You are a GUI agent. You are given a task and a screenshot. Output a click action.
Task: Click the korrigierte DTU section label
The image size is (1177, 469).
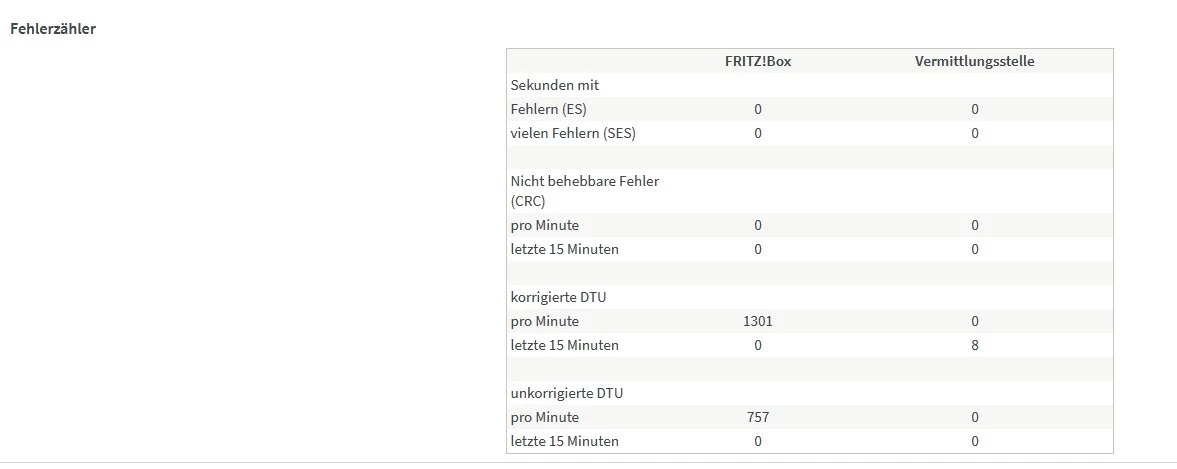(558, 297)
